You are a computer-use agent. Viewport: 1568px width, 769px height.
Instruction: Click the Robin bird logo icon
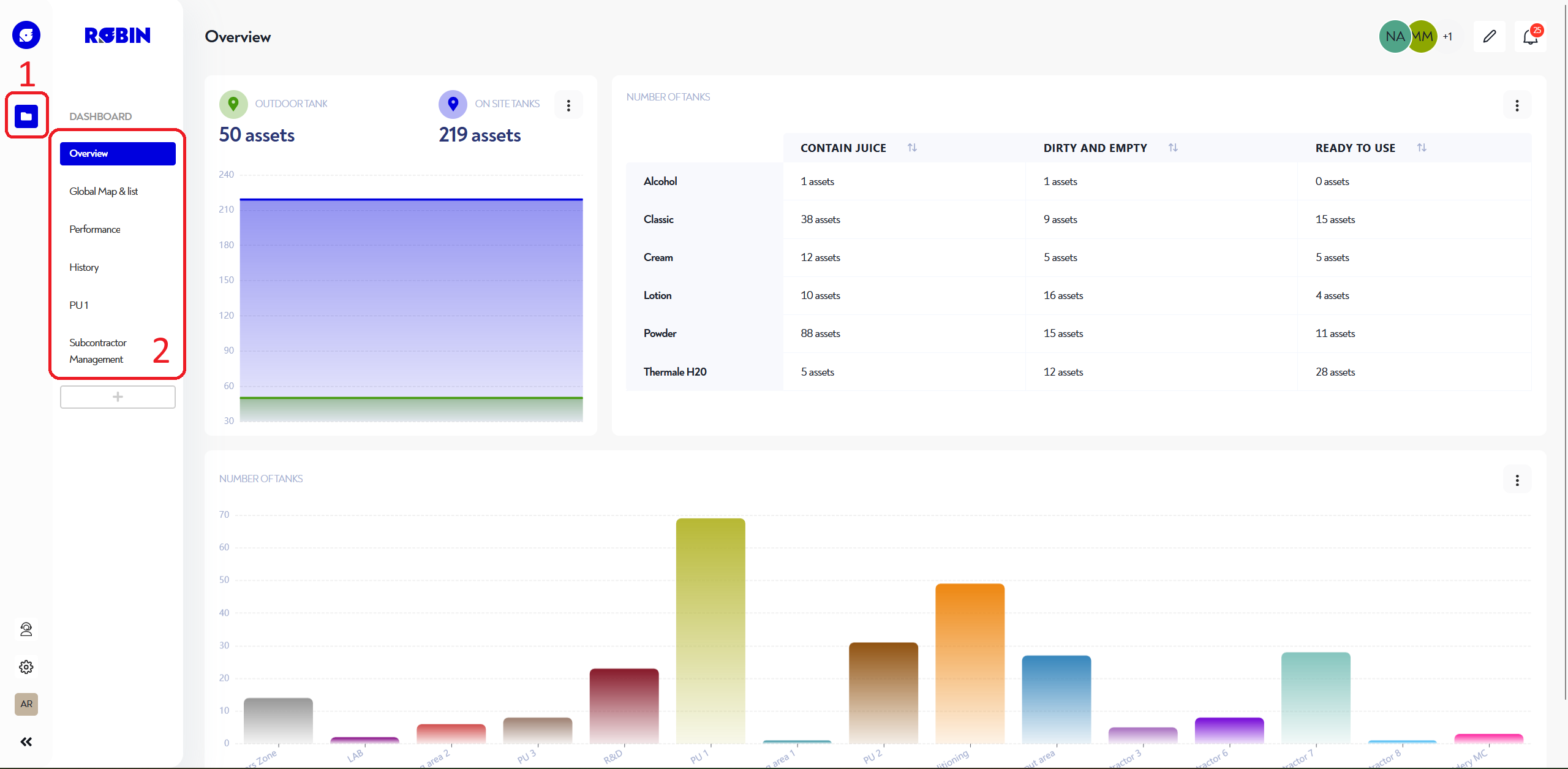pos(26,36)
